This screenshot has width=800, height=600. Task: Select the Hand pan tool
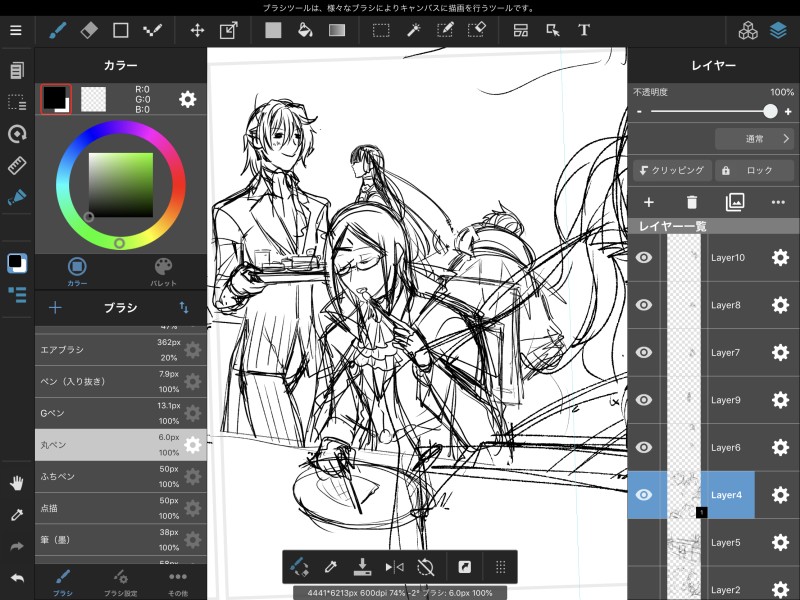point(17,483)
